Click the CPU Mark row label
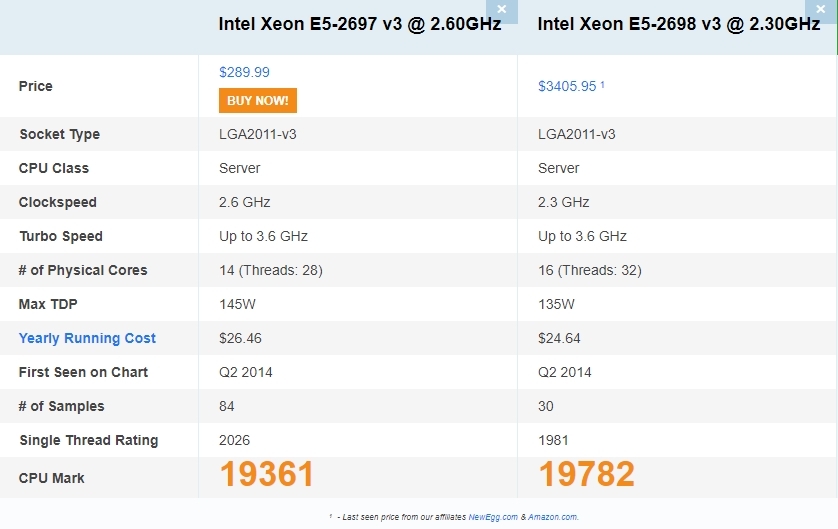This screenshot has width=838, height=529. (52, 478)
